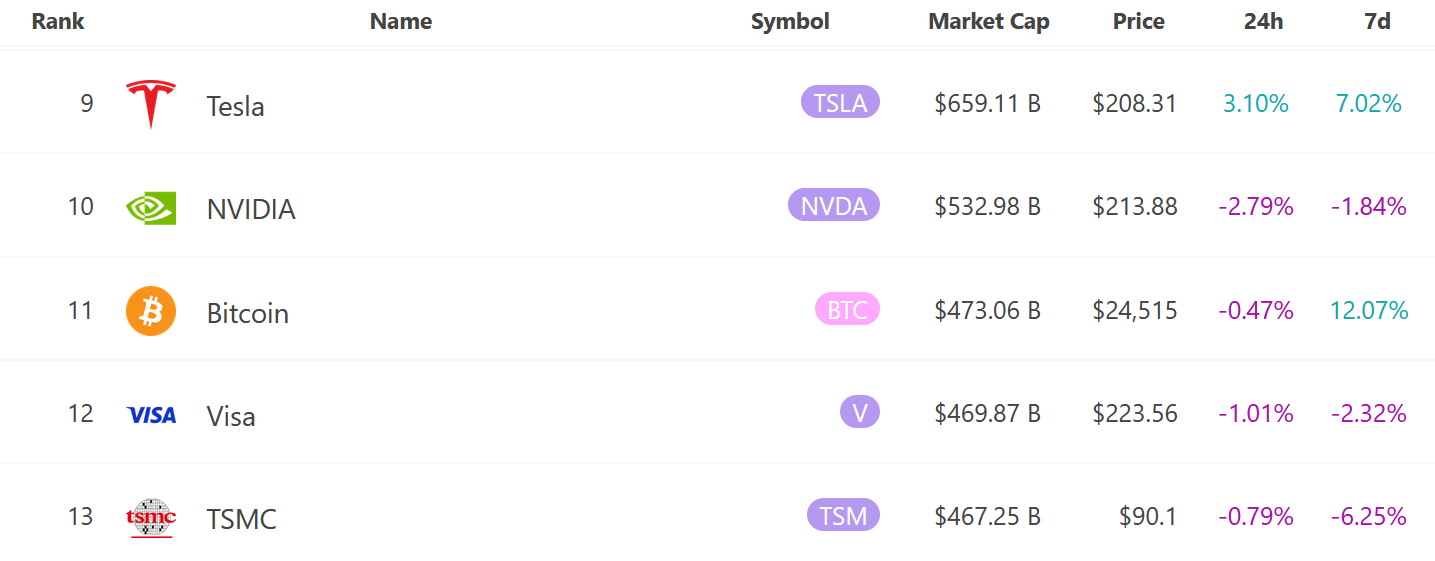The image size is (1435, 561).
Task: Select the V symbol badge
Action: pos(860,412)
